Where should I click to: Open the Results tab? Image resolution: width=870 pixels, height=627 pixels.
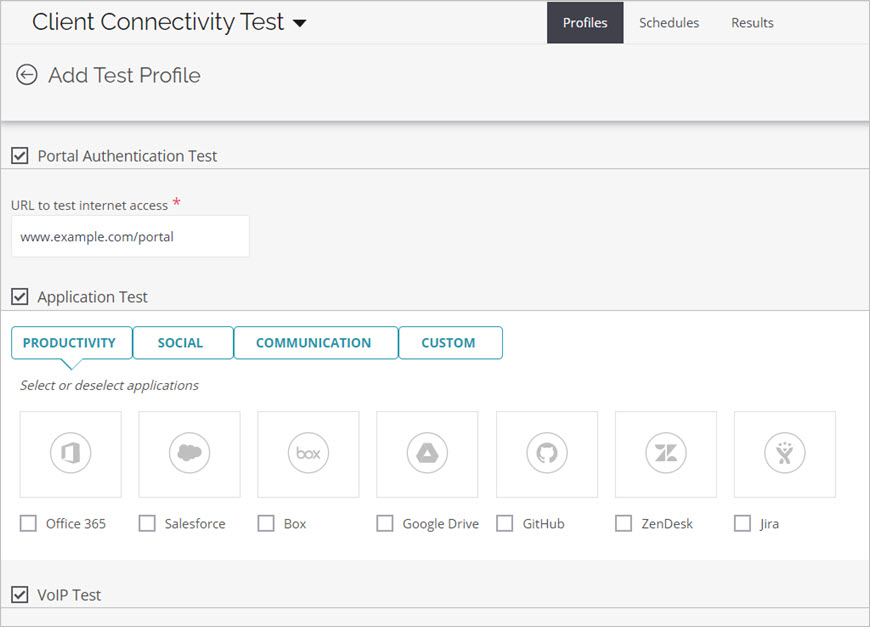tap(752, 22)
